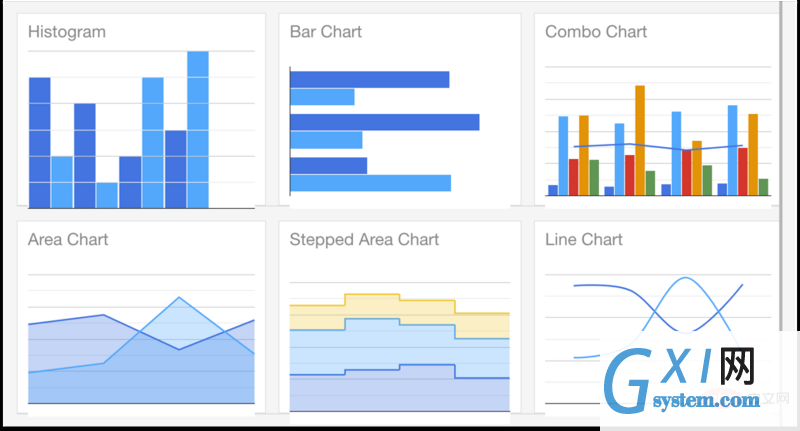Click the Bar Chart title label
Viewport: 800px width, 431px height.
coord(326,32)
